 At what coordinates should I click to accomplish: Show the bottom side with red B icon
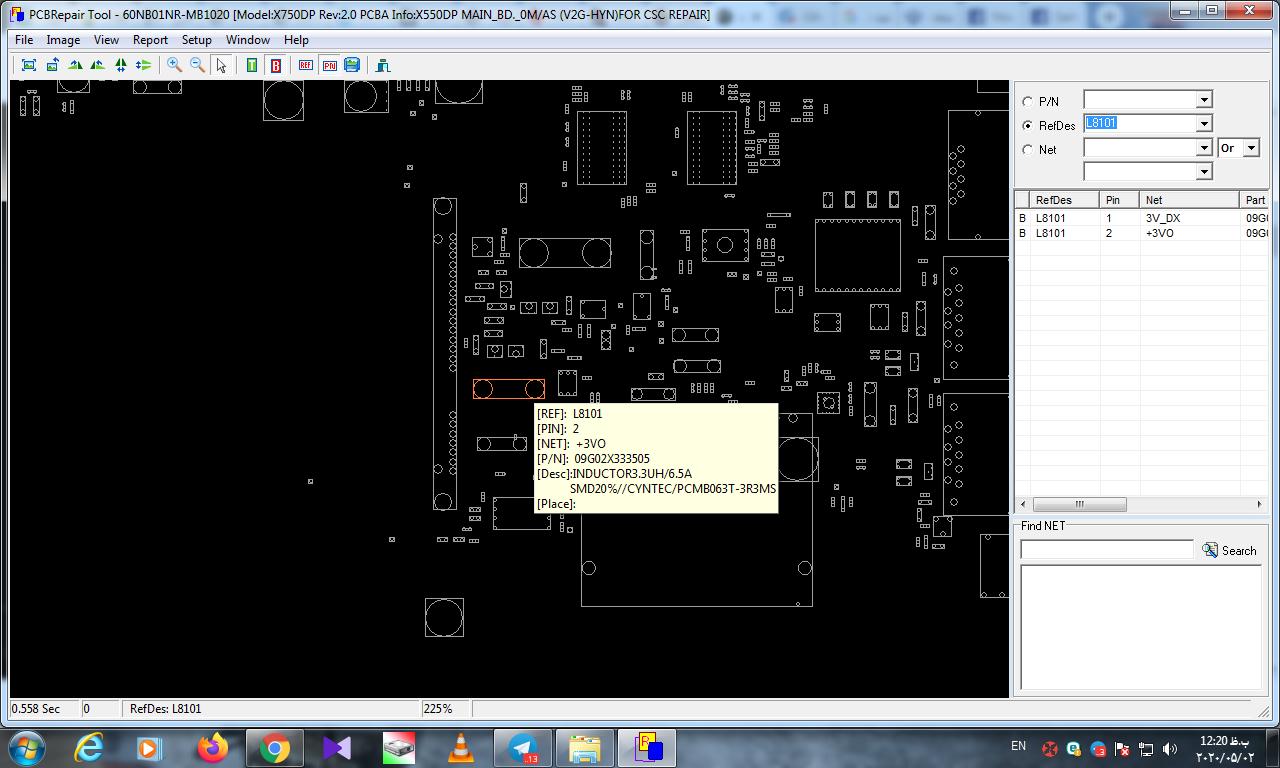pos(275,65)
